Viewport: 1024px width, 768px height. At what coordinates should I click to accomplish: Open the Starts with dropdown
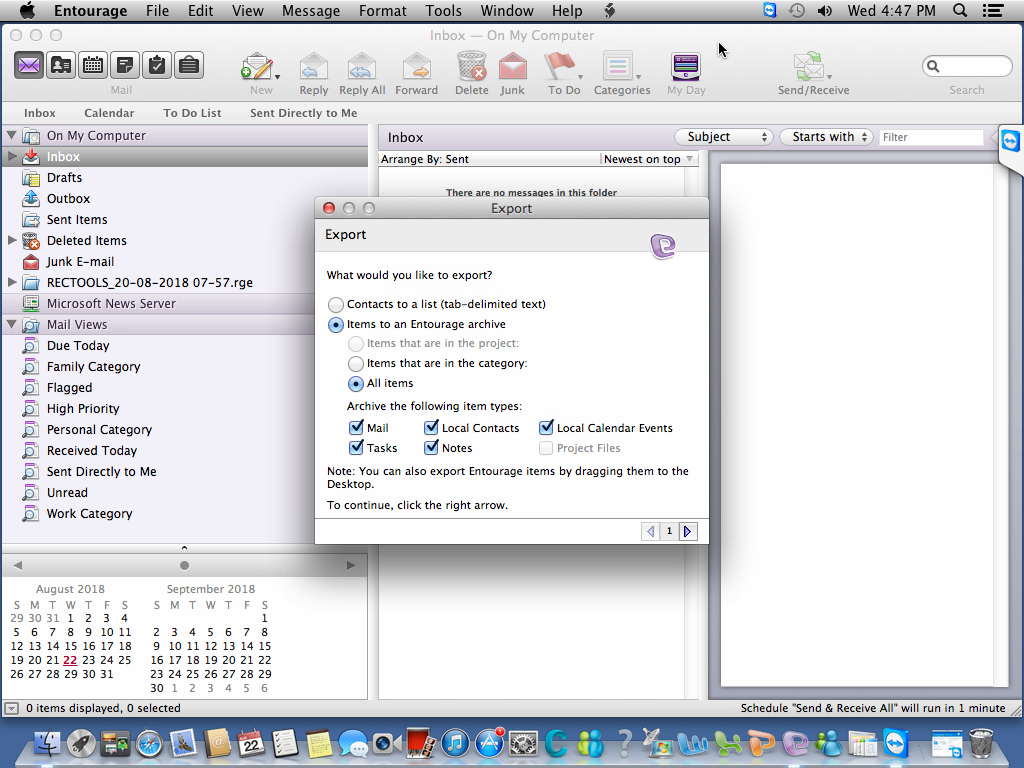tap(826, 137)
